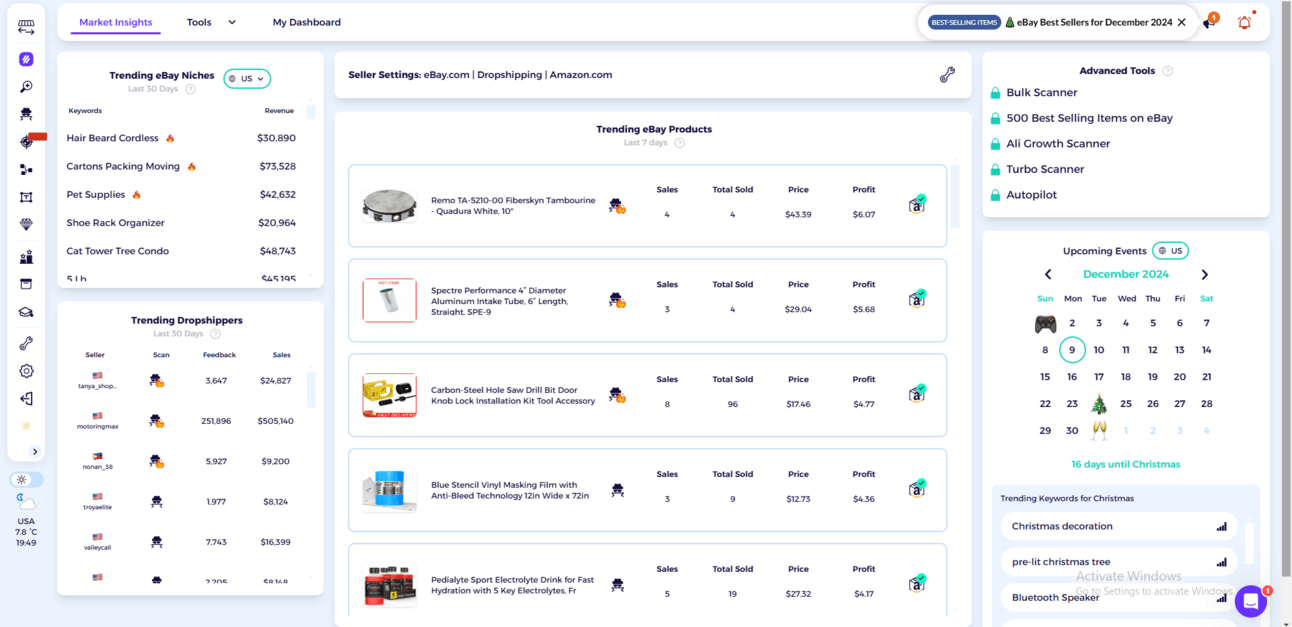Click the game controller event on December 1
The height and width of the screenshot is (627, 1292).
tap(1045, 323)
